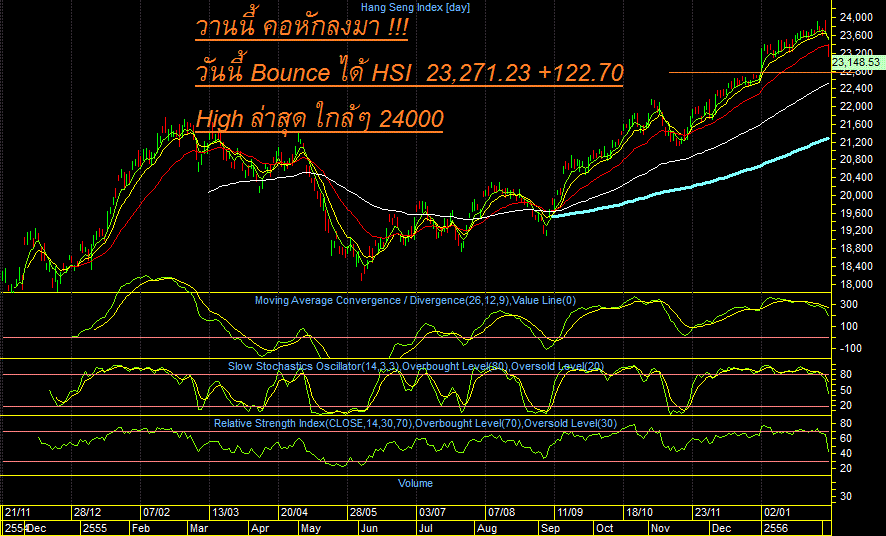Click the 2556 year label
Screen dimensions: 886x536
[774, 528]
